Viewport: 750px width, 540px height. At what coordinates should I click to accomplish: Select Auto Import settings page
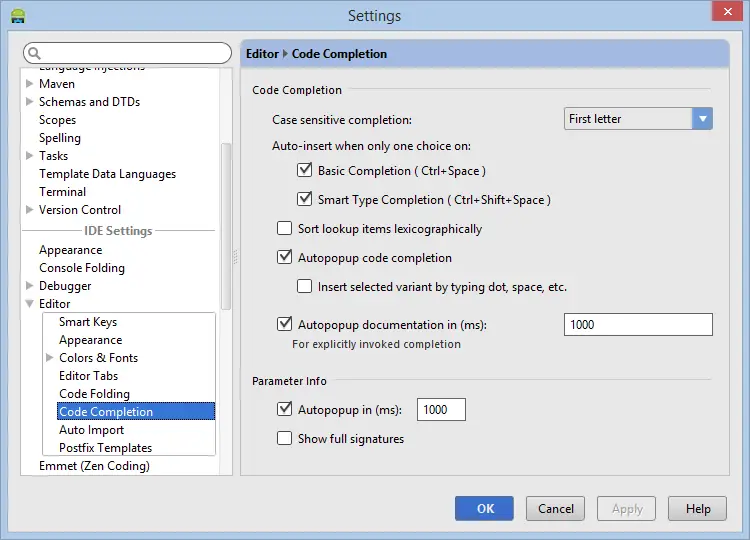coord(91,430)
